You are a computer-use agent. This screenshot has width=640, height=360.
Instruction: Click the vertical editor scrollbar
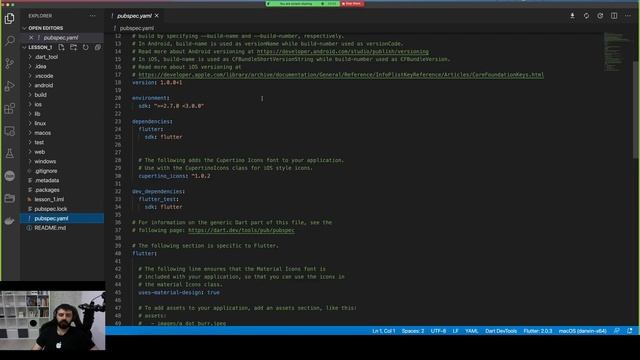pyautogui.click(x=636, y=110)
